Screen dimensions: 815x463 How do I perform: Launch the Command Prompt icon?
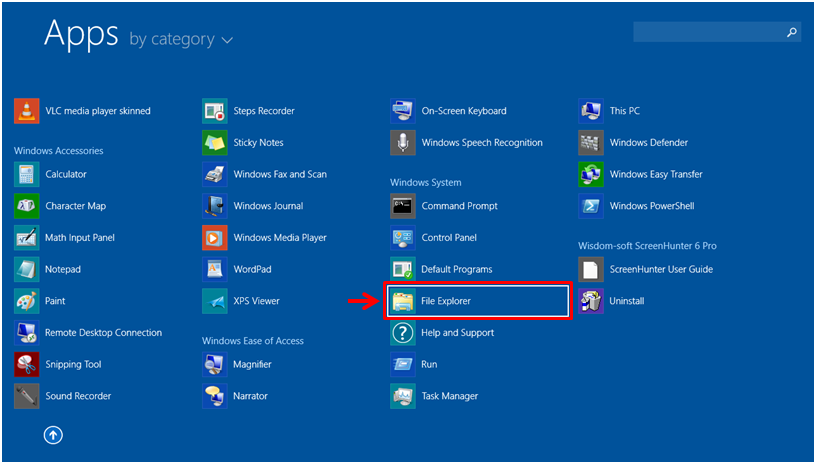(x=403, y=206)
